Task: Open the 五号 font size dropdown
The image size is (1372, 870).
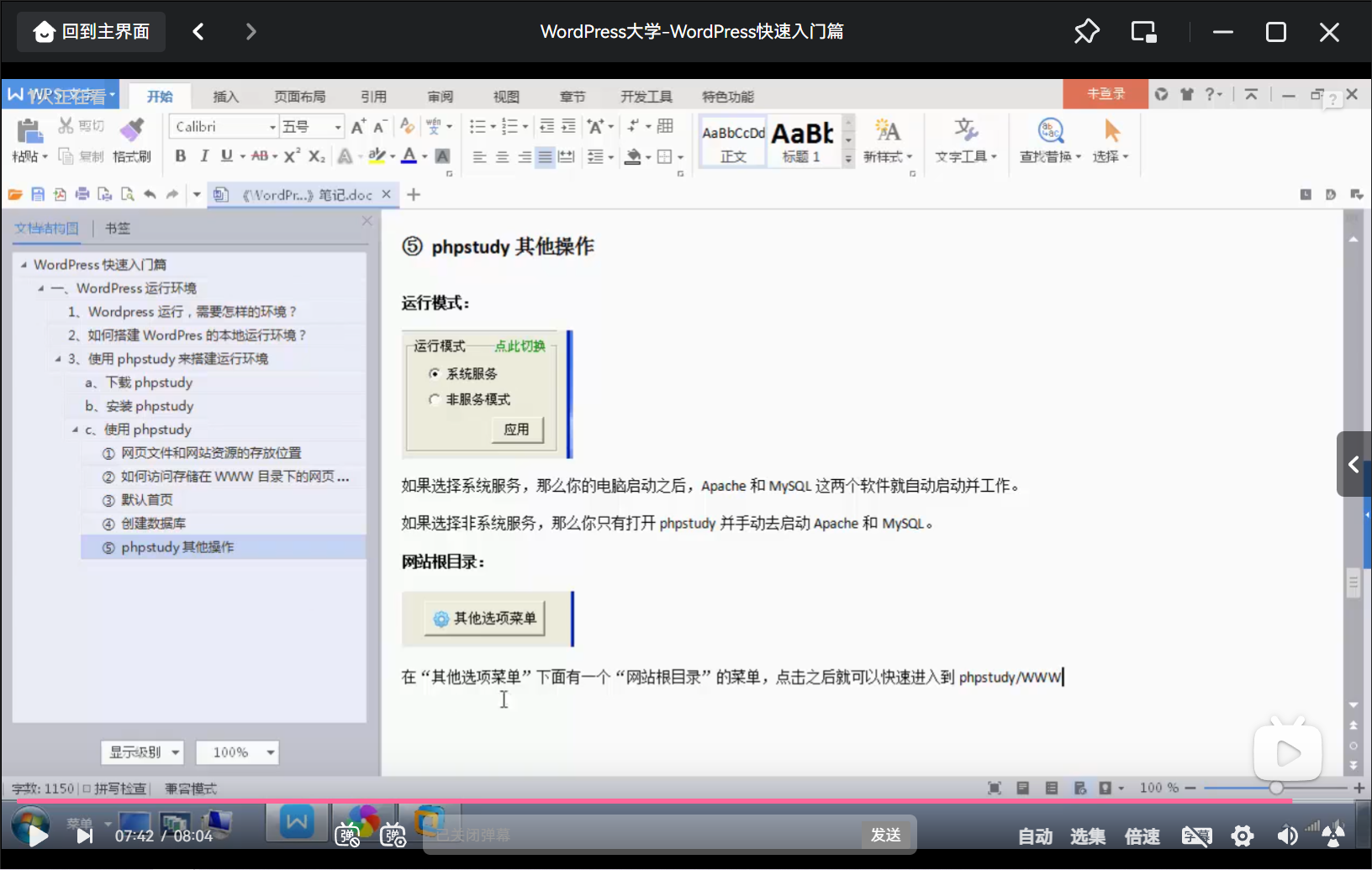Action: (x=338, y=127)
